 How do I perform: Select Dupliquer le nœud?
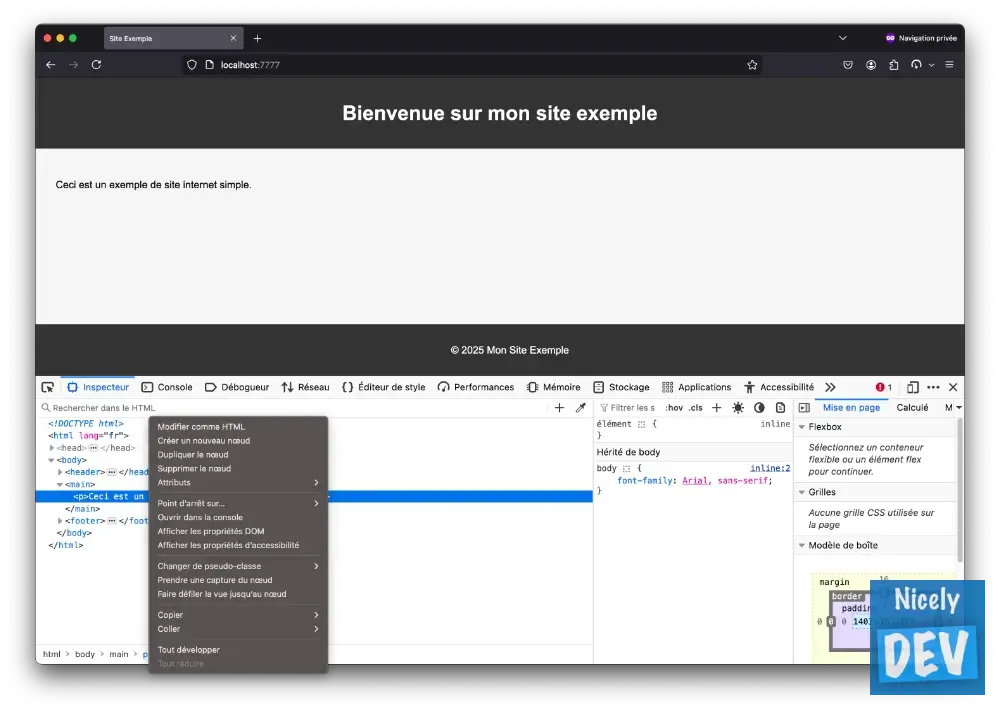point(238,455)
